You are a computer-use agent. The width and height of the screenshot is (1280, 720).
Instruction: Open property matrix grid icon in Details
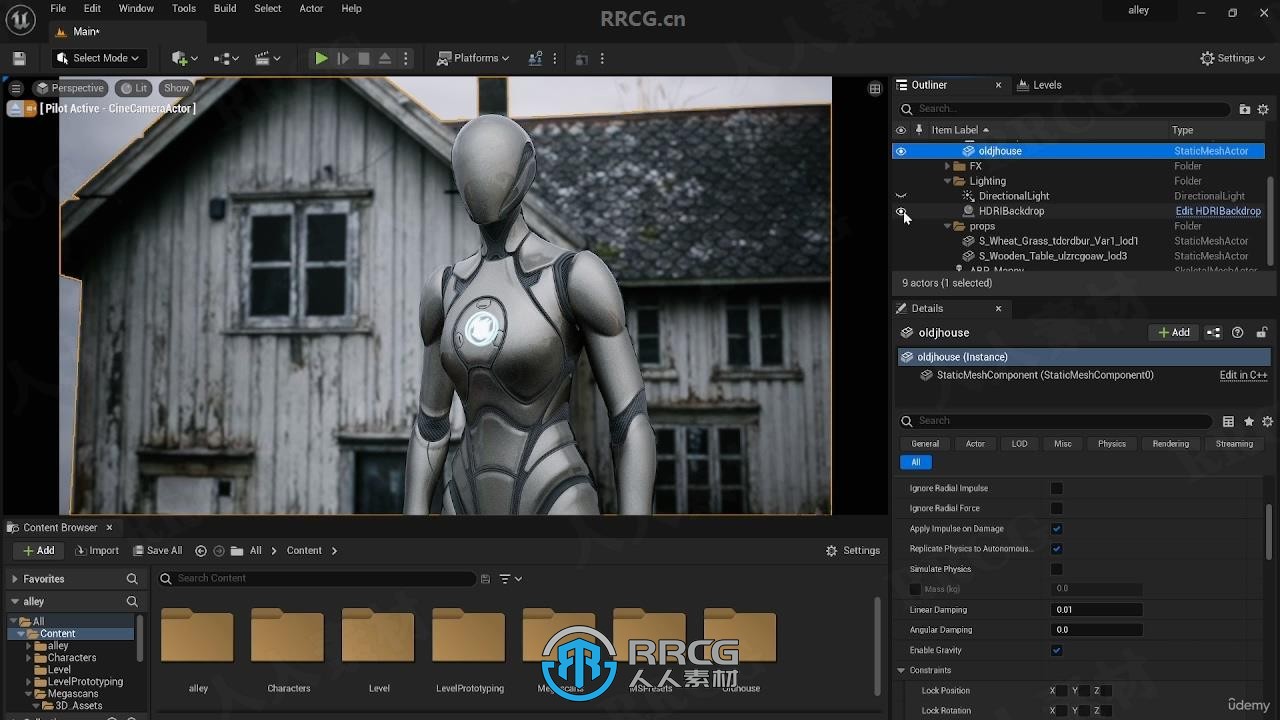point(1228,422)
